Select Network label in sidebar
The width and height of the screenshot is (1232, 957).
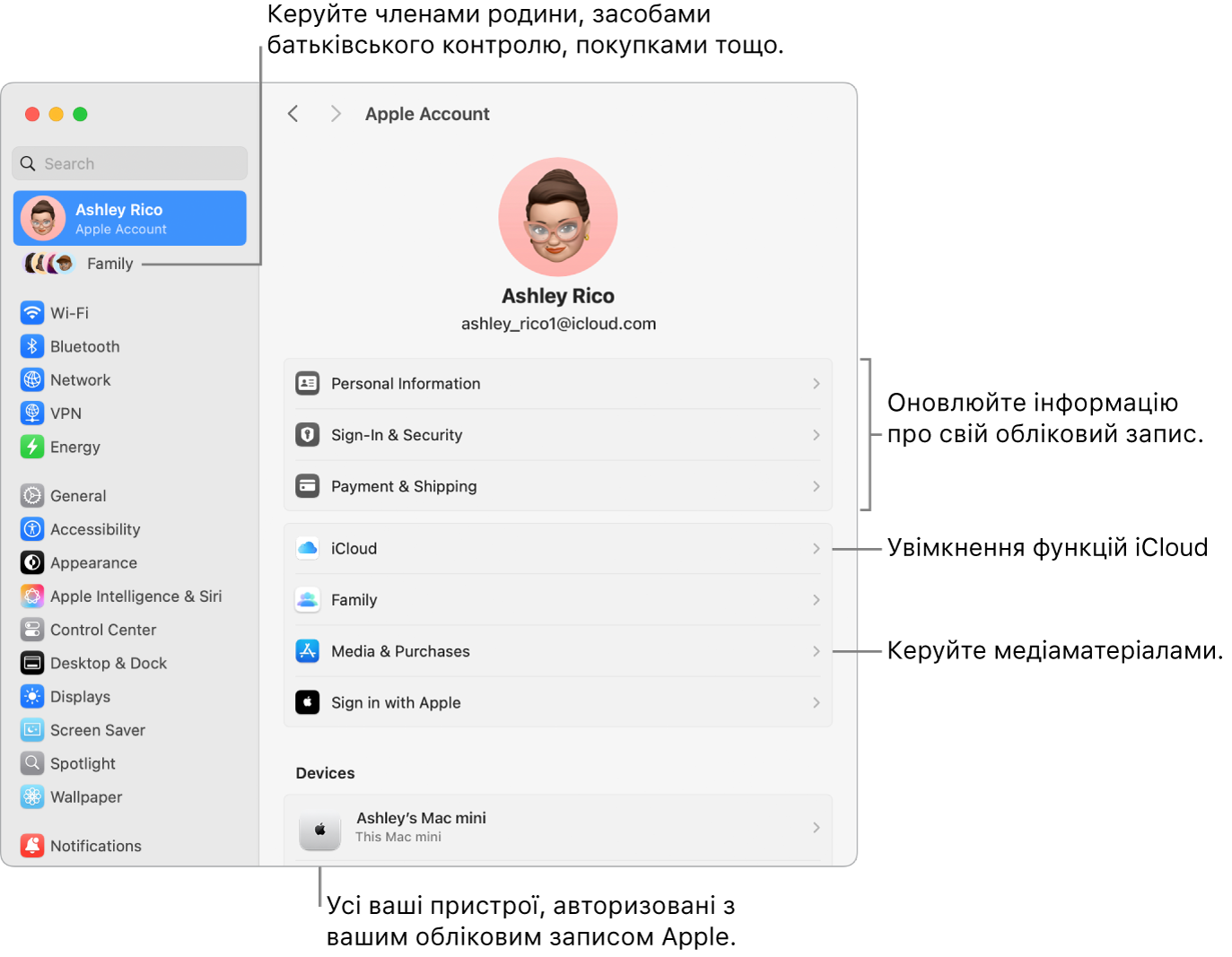pos(81,380)
